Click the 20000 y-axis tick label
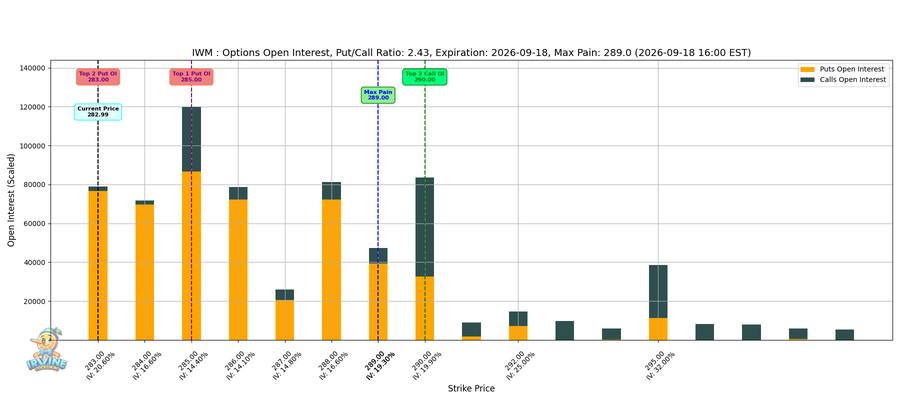The image size is (900, 400). (x=34, y=302)
